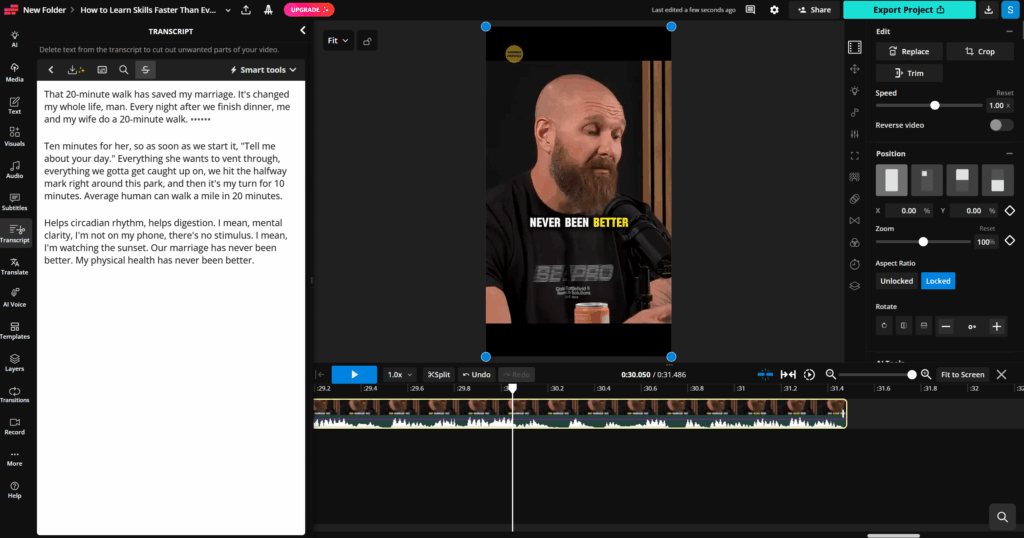This screenshot has width=1024, height=538.
Task: Open the Record sidebar panel
Action: click(14, 426)
